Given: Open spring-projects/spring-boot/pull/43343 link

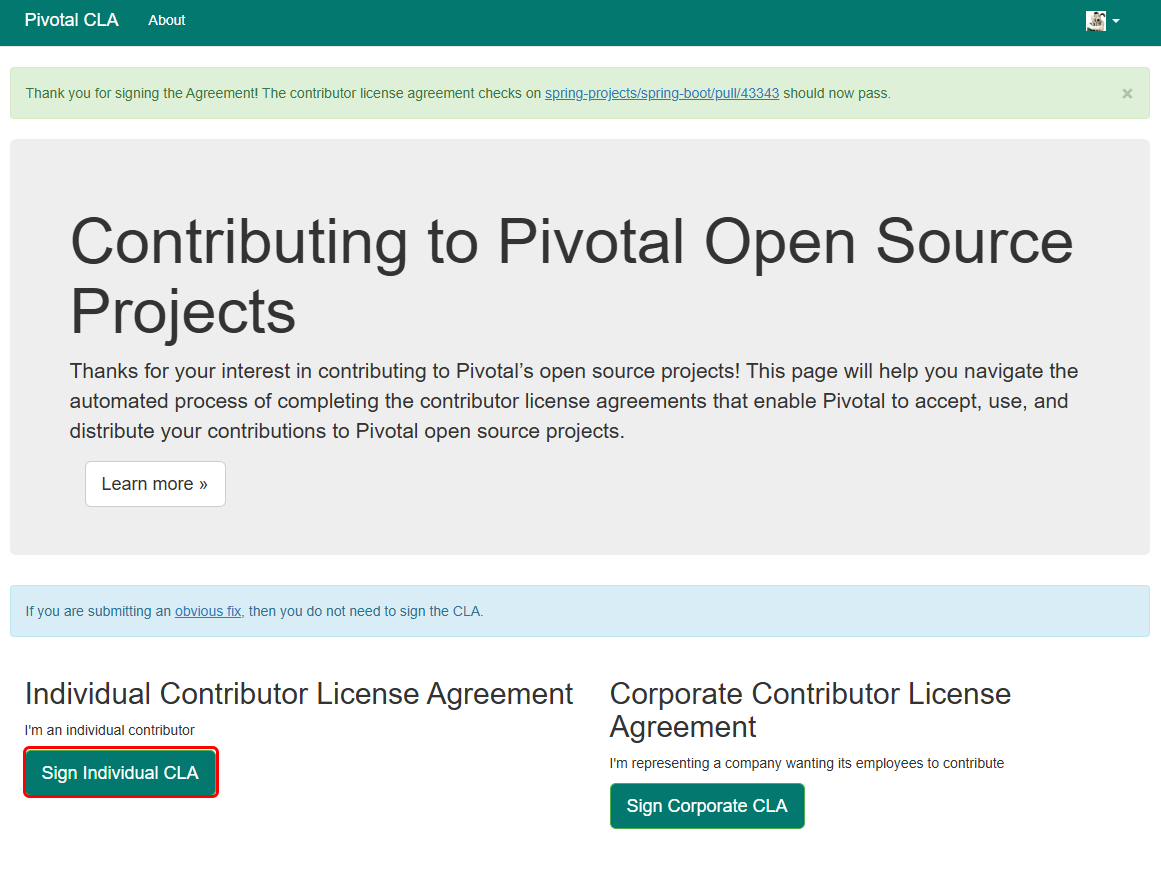Looking at the screenshot, I should click(x=662, y=93).
